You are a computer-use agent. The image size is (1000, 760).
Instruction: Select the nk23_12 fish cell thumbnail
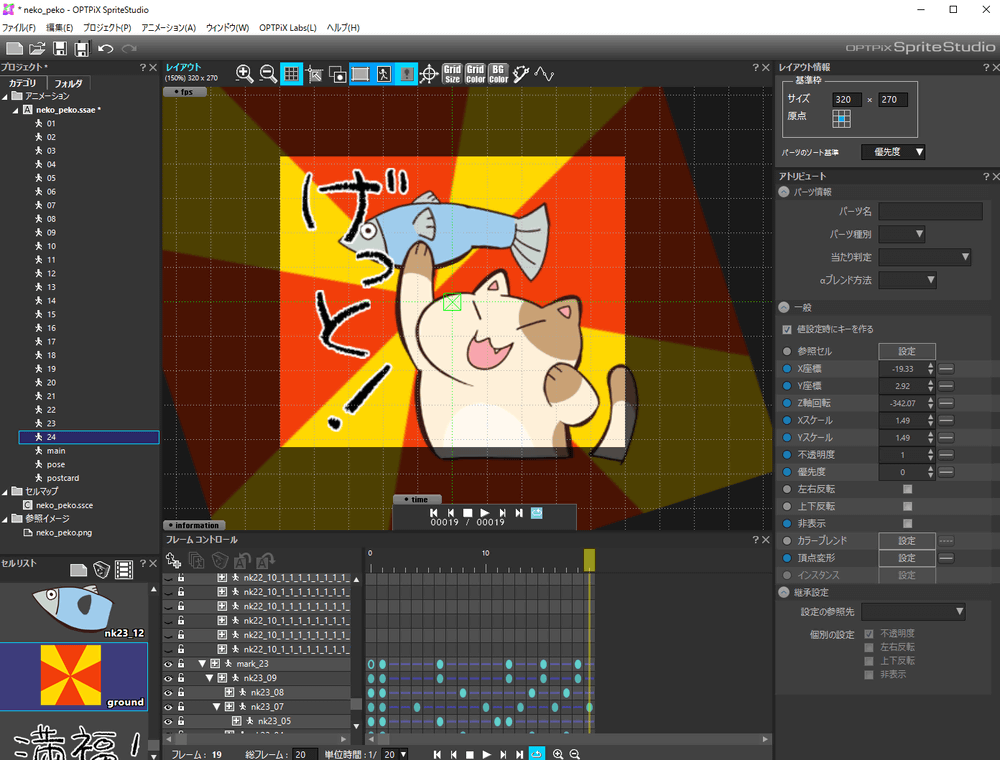[x=74, y=611]
